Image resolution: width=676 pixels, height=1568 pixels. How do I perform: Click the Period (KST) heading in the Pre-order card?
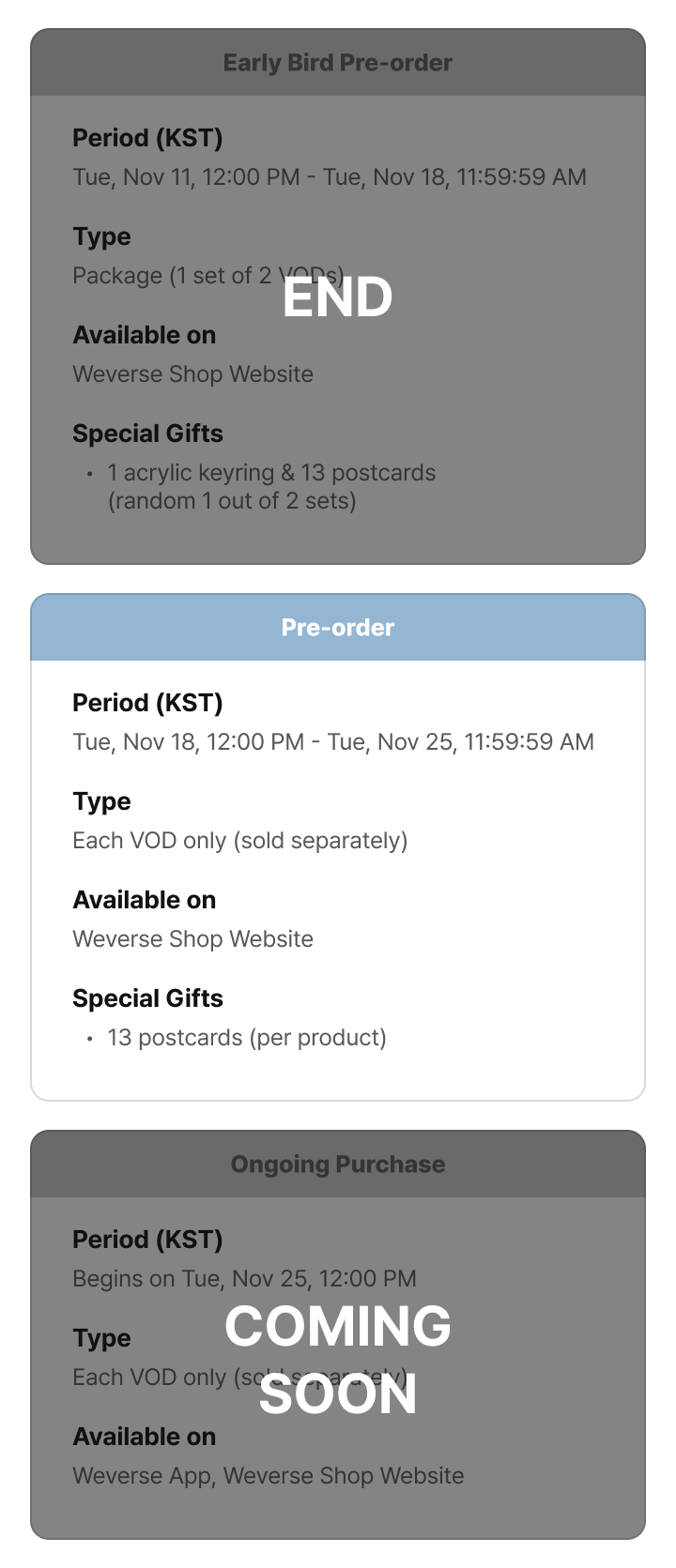147,703
